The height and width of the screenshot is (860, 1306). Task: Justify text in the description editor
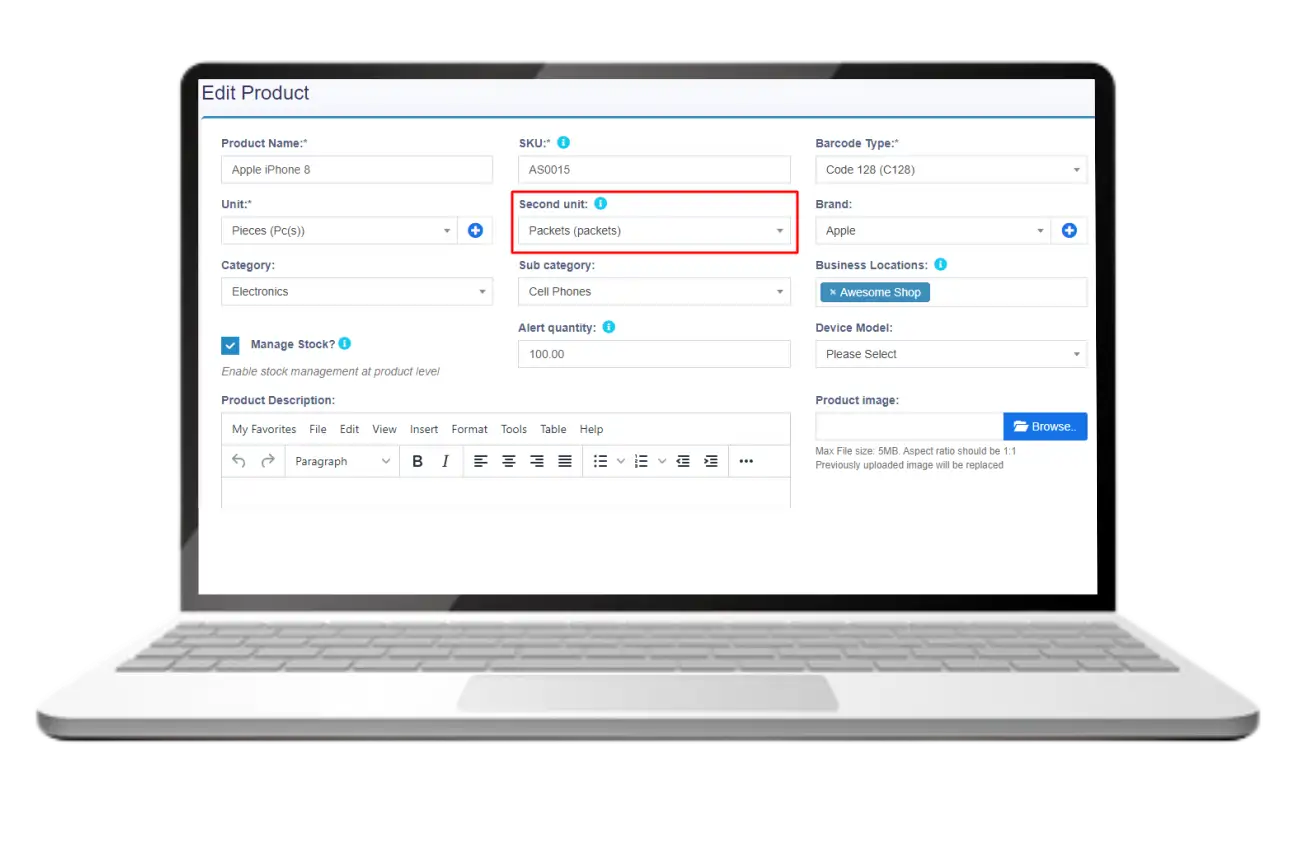565,461
